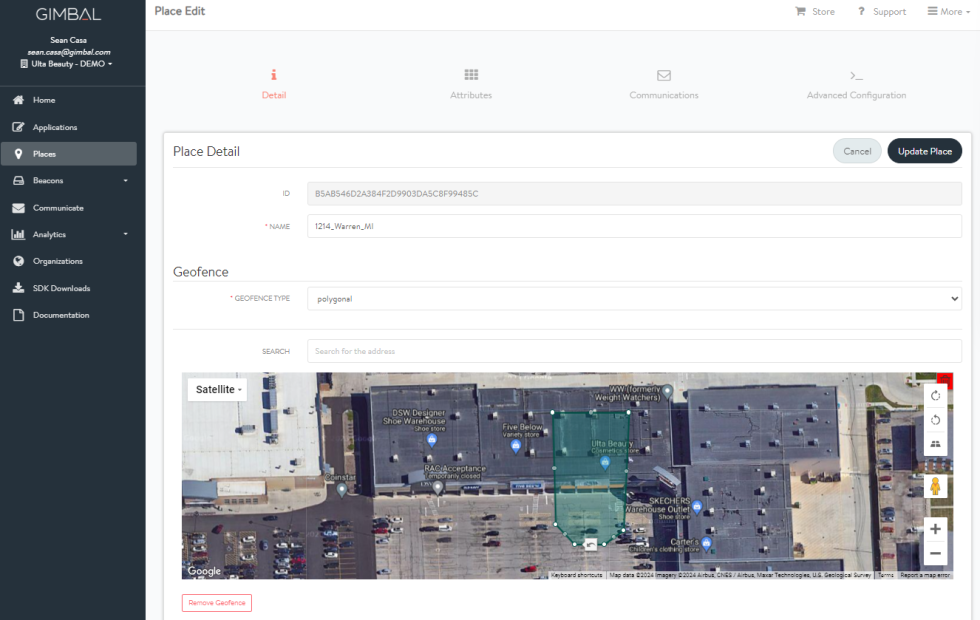Open Organizations using the globe icon

coord(18,261)
